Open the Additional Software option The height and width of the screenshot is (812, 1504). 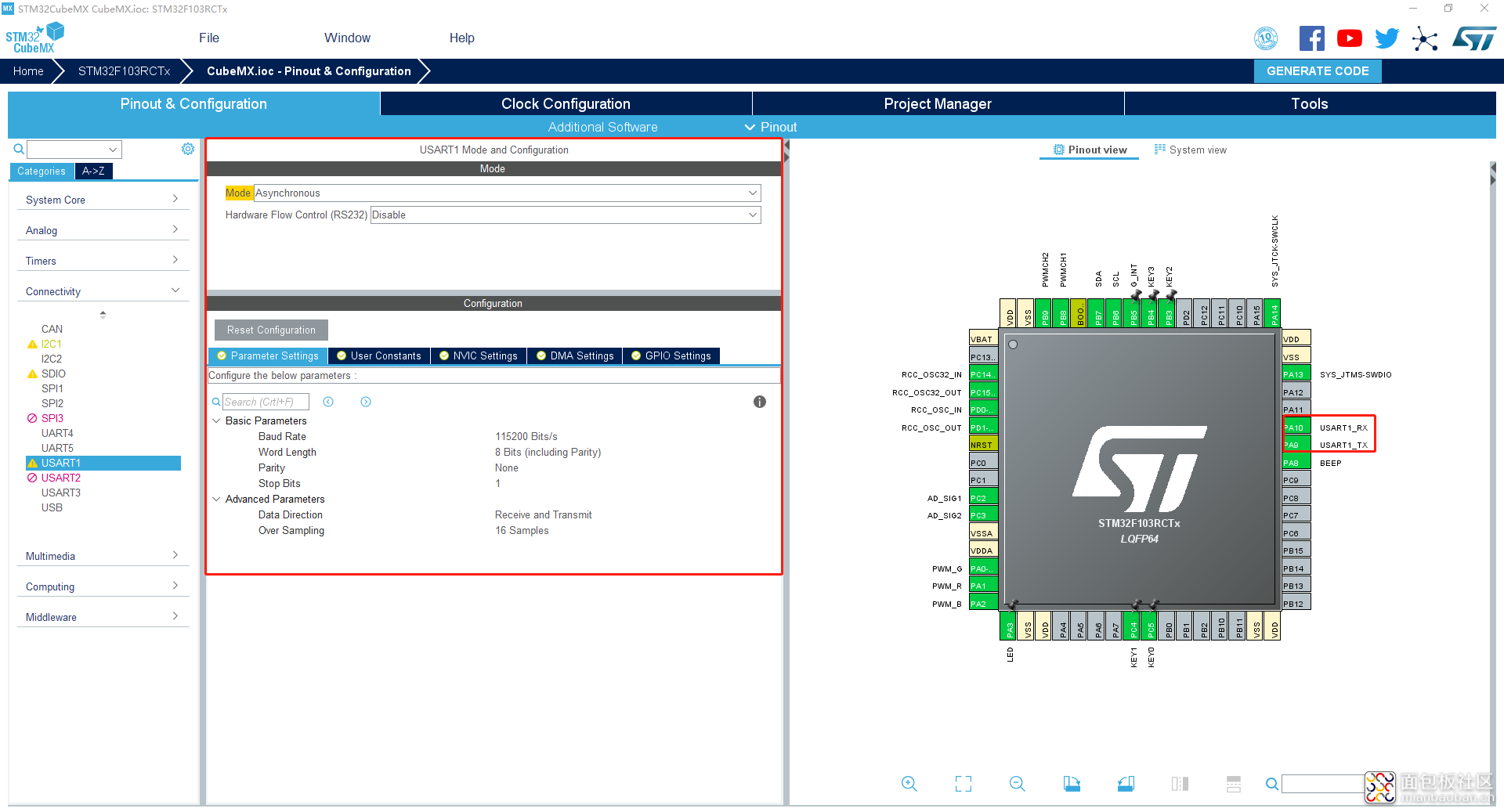602,127
